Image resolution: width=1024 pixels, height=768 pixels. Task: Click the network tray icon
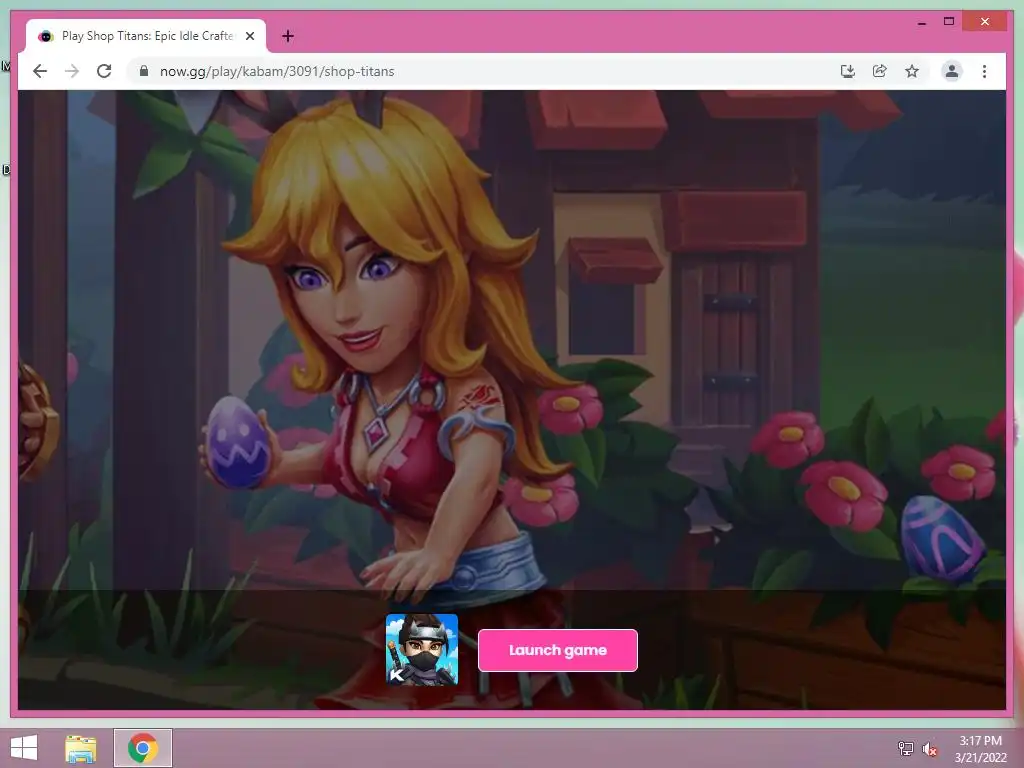coord(905,748)
